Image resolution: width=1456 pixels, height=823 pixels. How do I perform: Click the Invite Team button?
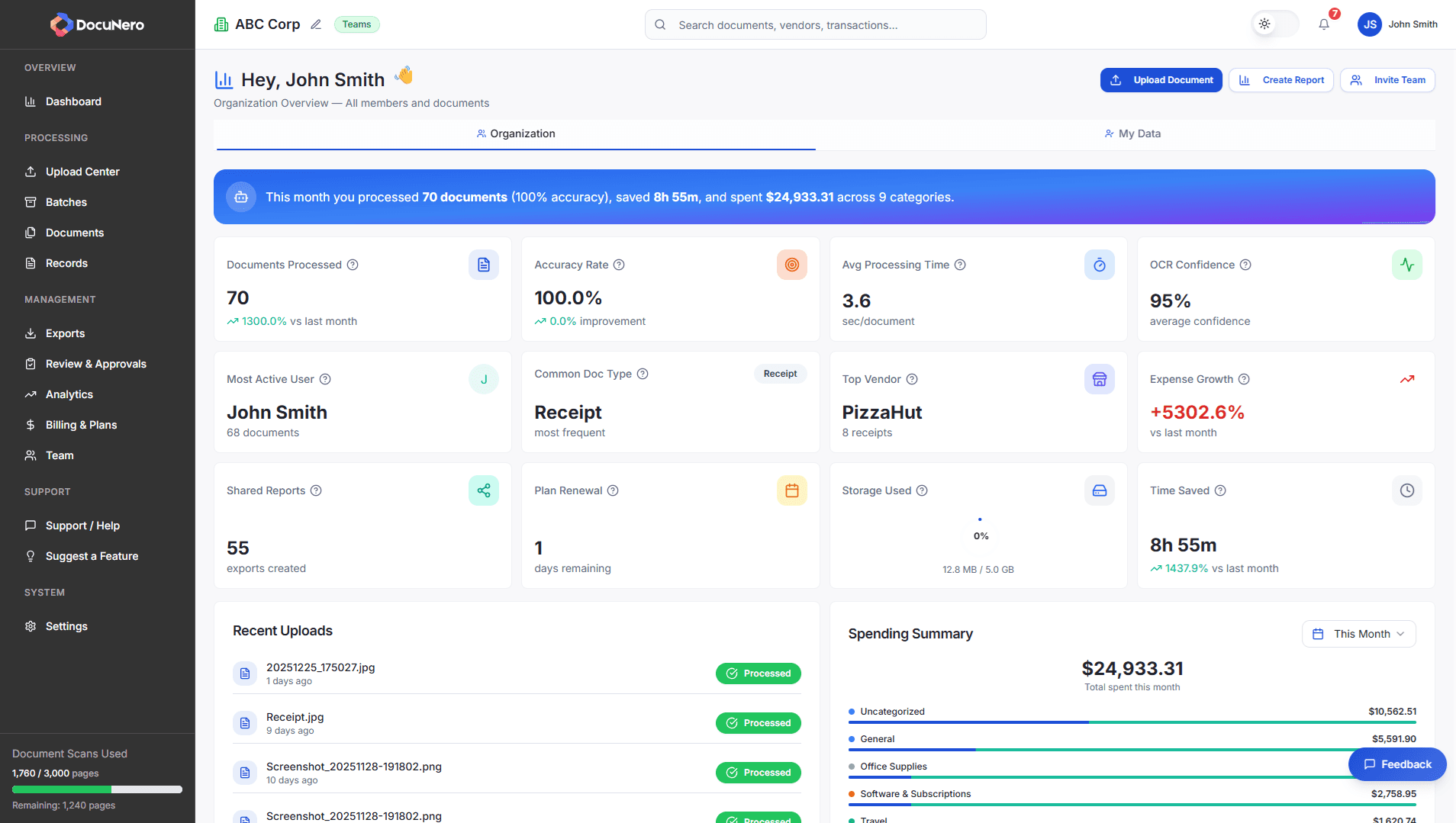pyautogui.click(x=1387, y=80)
